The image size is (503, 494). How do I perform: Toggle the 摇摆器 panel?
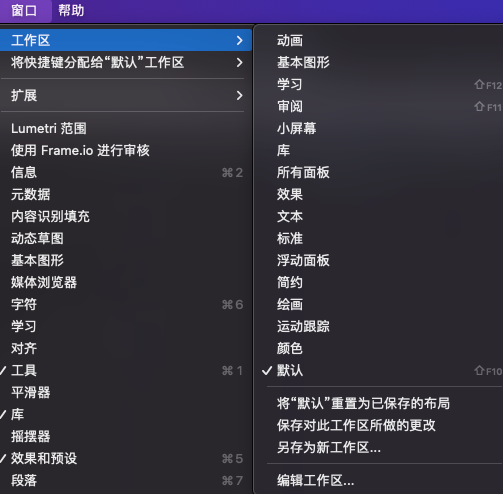(x=126, y=436)
